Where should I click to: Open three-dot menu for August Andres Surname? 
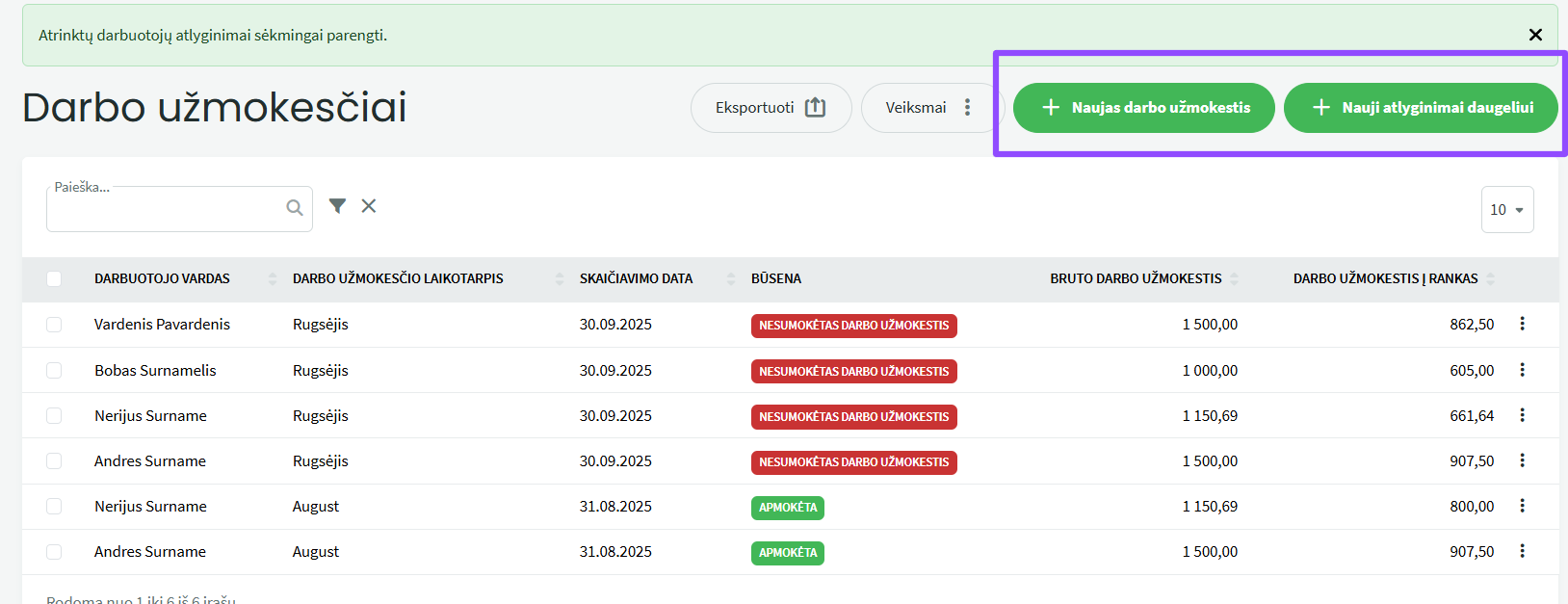tap(1522, 551)
